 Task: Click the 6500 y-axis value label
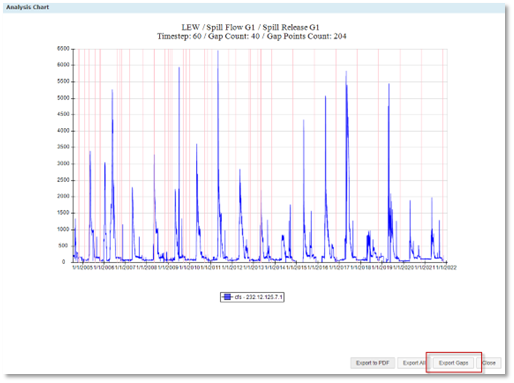click(63, 49)
